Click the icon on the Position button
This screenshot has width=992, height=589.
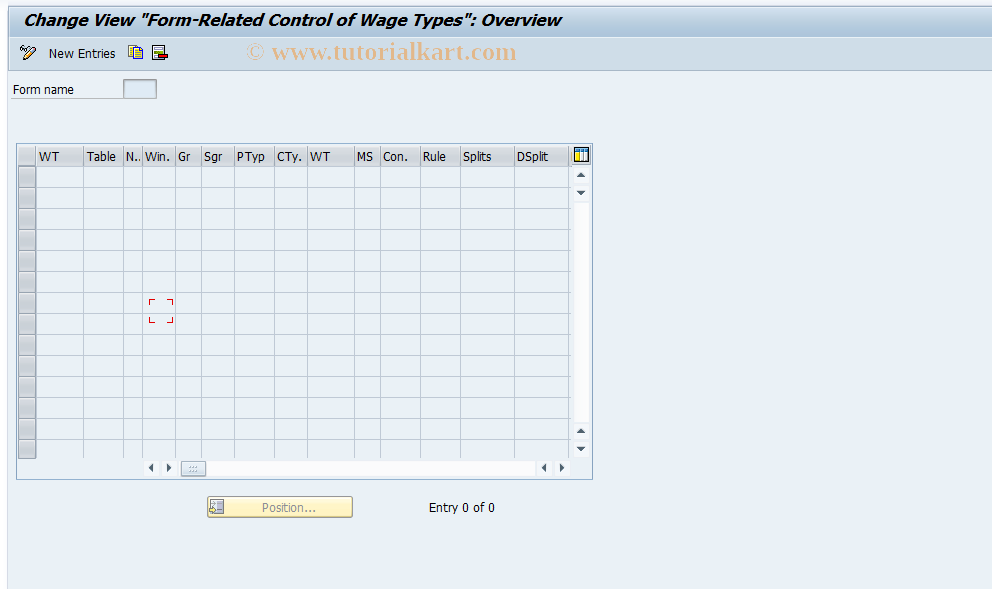click(217, 507)
